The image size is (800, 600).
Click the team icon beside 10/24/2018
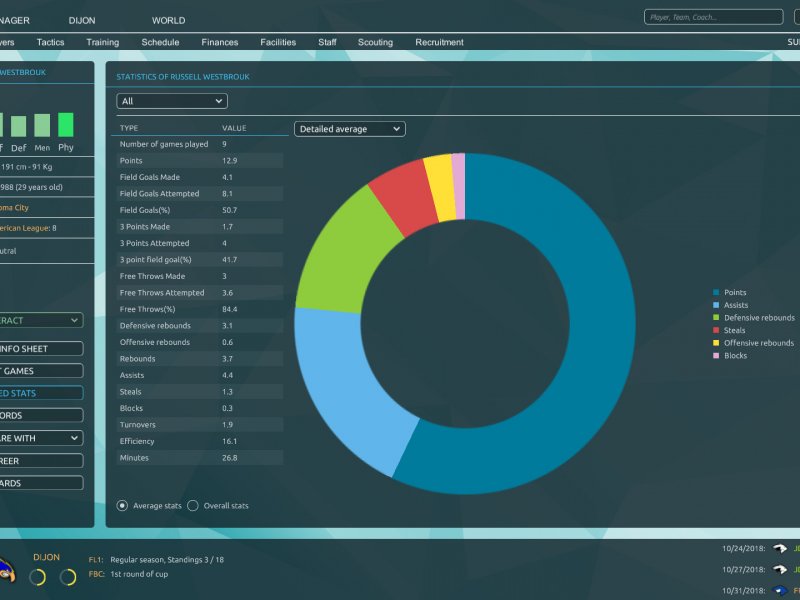click(x=780, y=548)
